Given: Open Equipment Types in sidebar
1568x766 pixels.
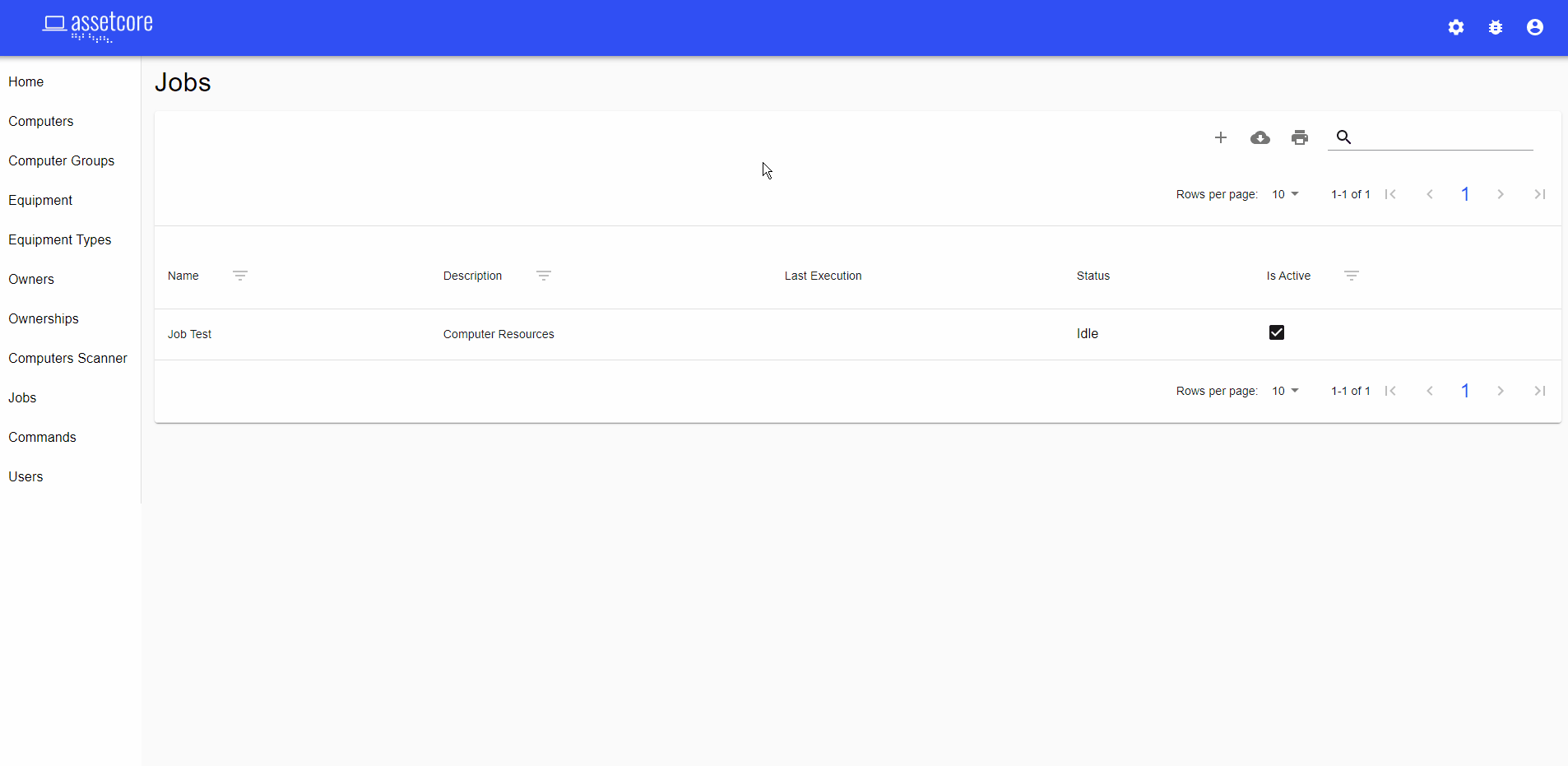Looking at the screenshot, I should [x=60, y=239].
